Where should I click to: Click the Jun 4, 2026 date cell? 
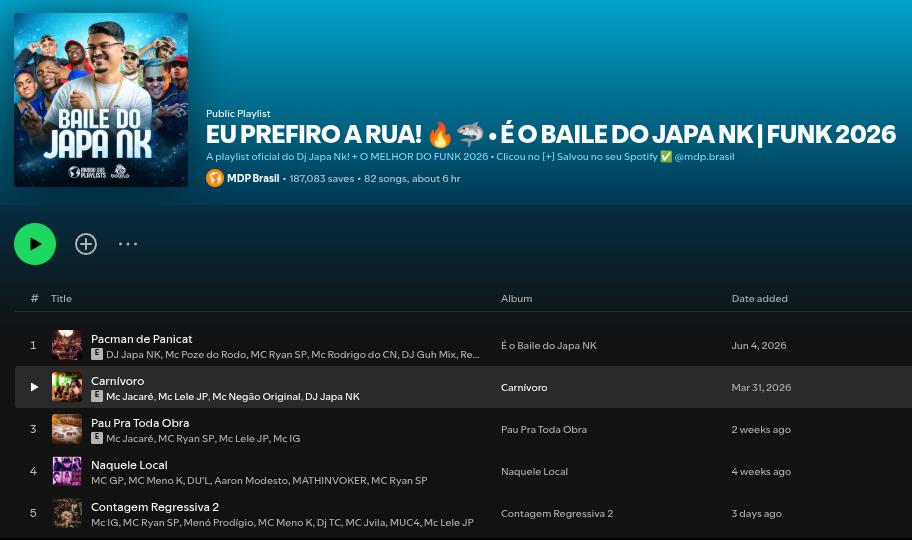[759, 345]
